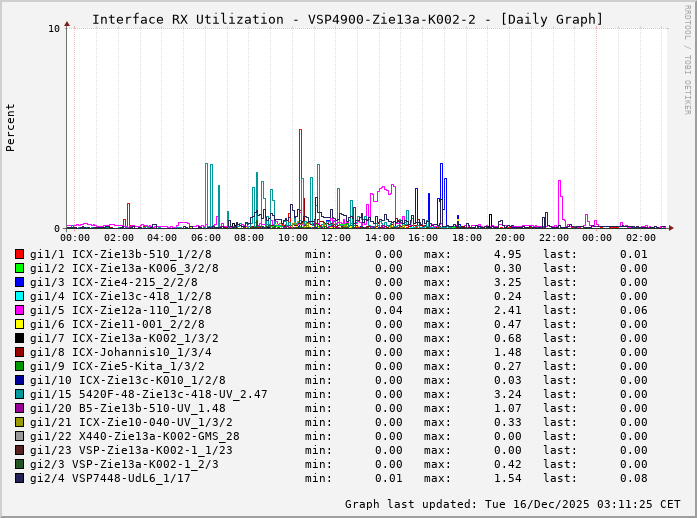Image resolution: width=697 pixels, height=518 pixels.
Task: Click the RRDTOOL / TOBI OETIKER watermark
Action: pyautogui.click(x=687, y=58)
